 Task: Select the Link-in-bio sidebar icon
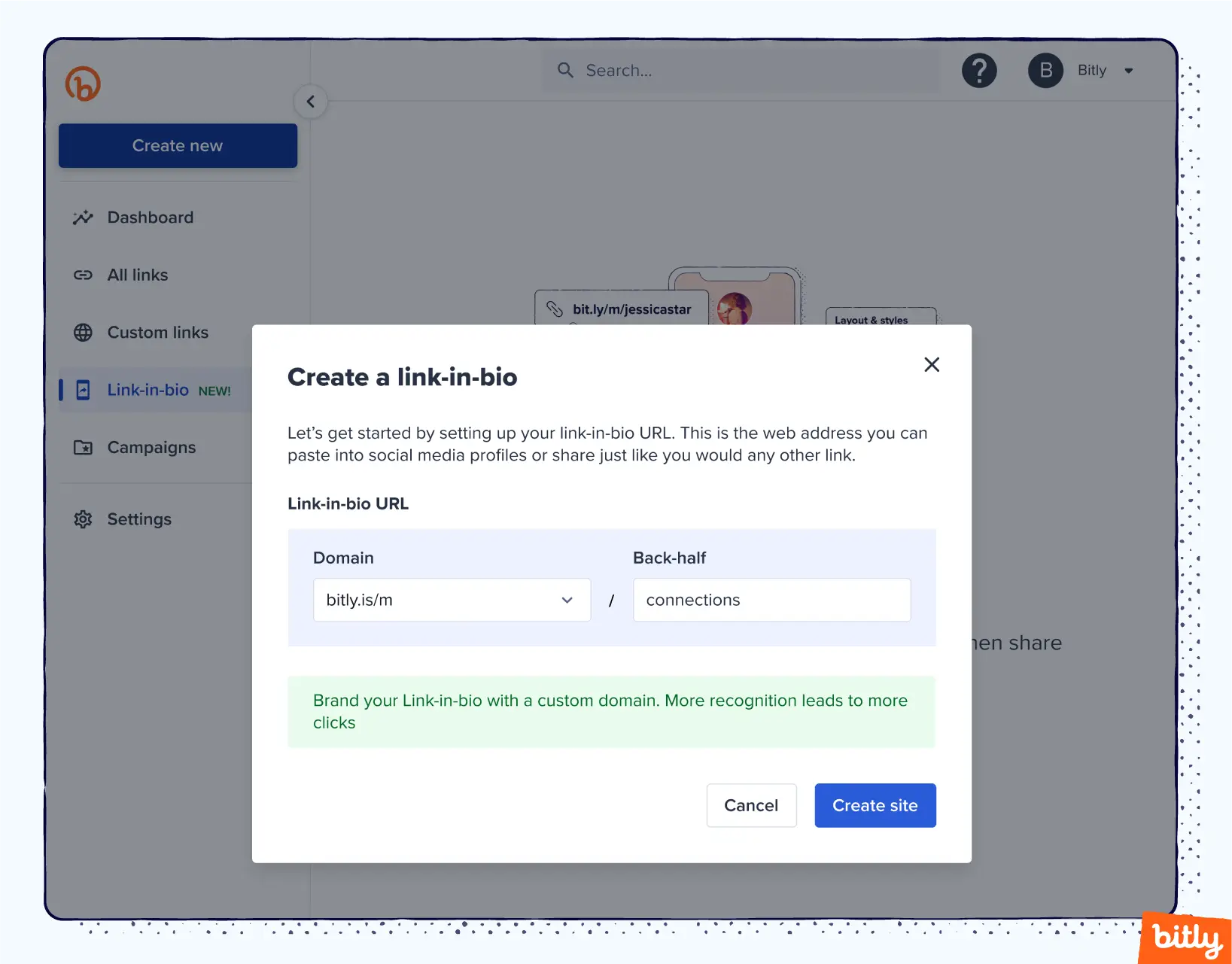coord(83,390)
